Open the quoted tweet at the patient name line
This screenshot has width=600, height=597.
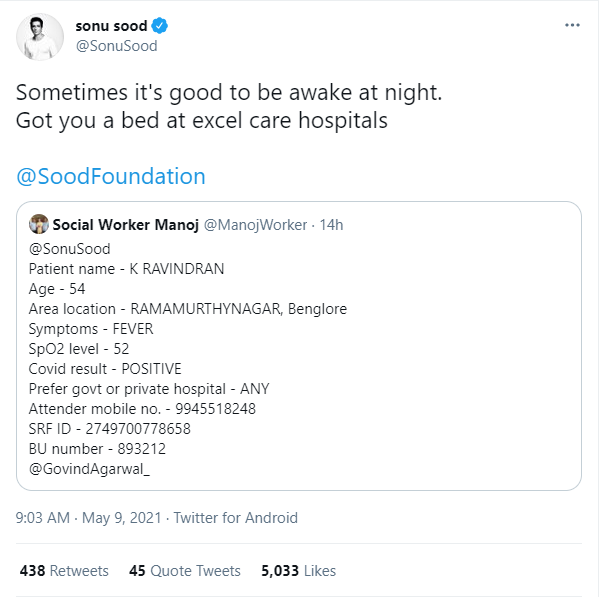pos(126,268)
